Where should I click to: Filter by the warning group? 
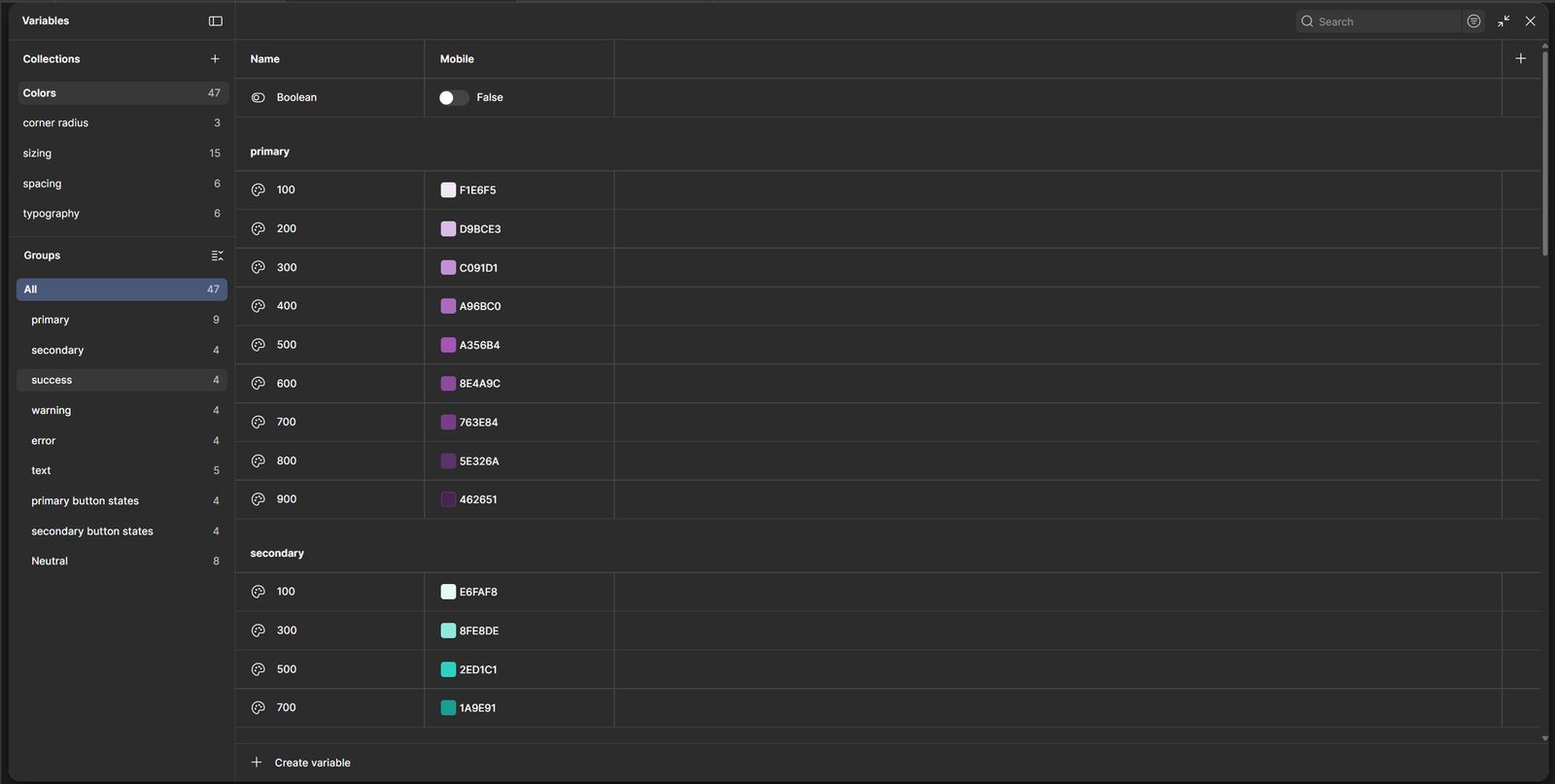coord(122,410)
